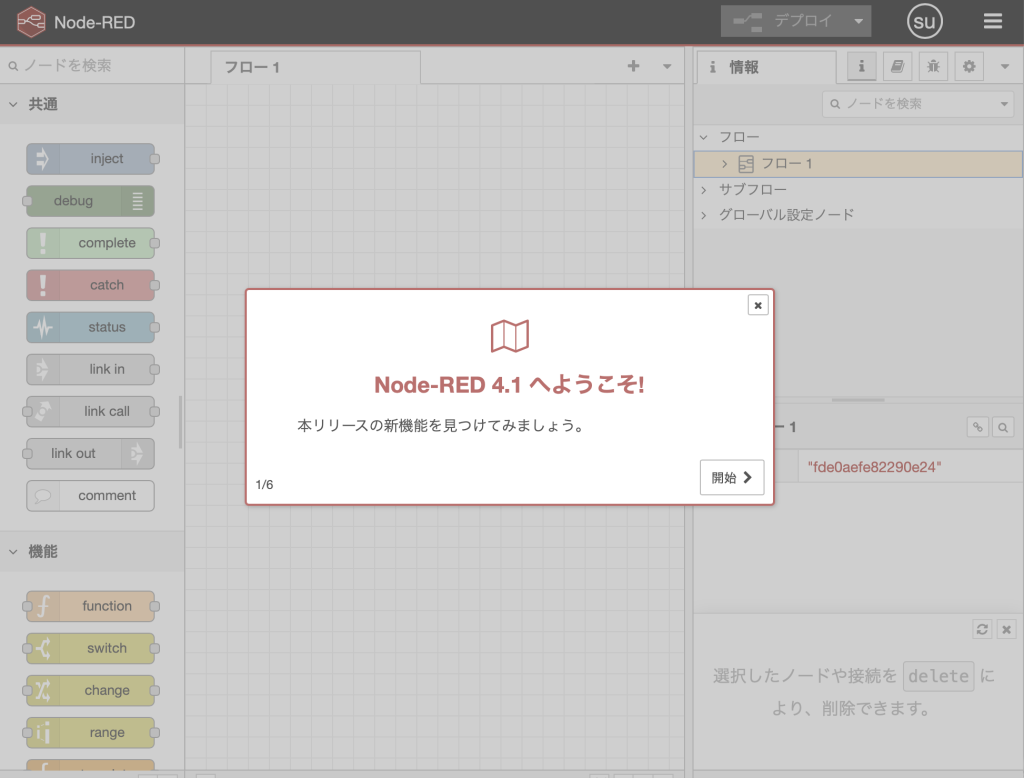The image size is (1024, 778).
Task: Click the SU user profile icon
Action: [x=925, y=21]
